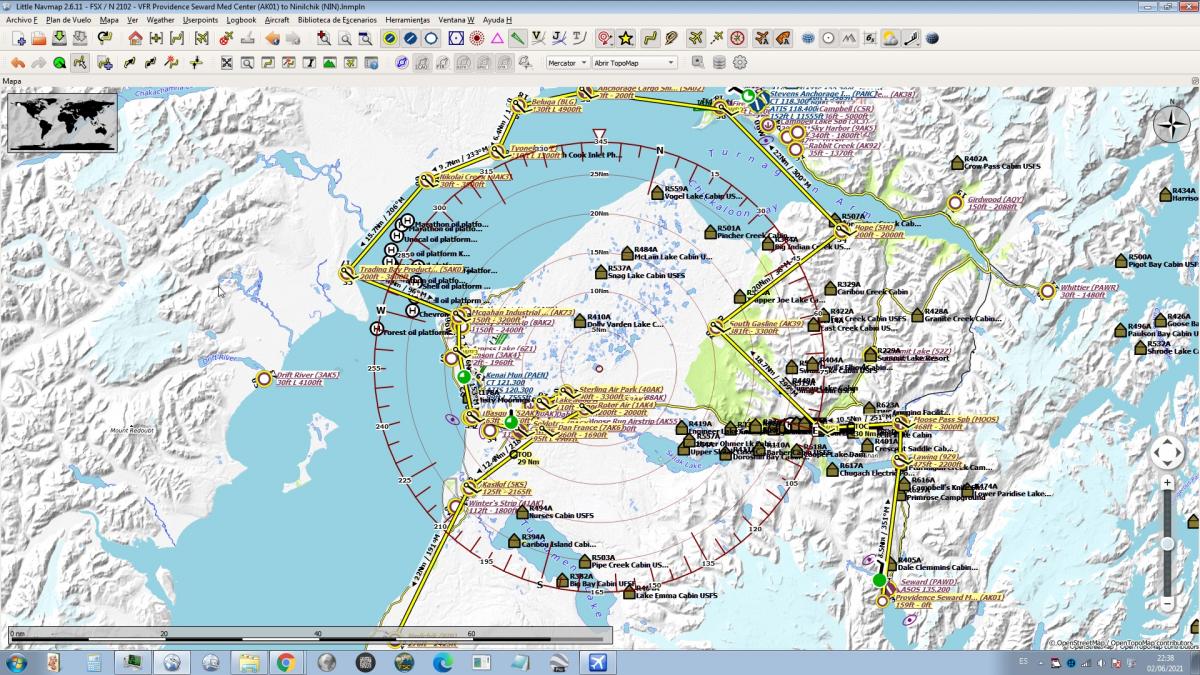Open Windows Start button

(x=17, y=662)
